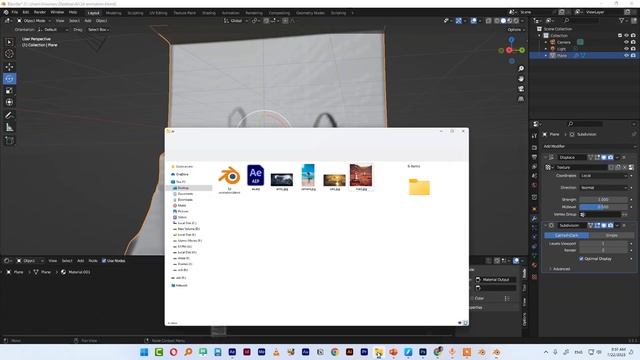Open the Object Mode dropdown

(x=33, y=20)
